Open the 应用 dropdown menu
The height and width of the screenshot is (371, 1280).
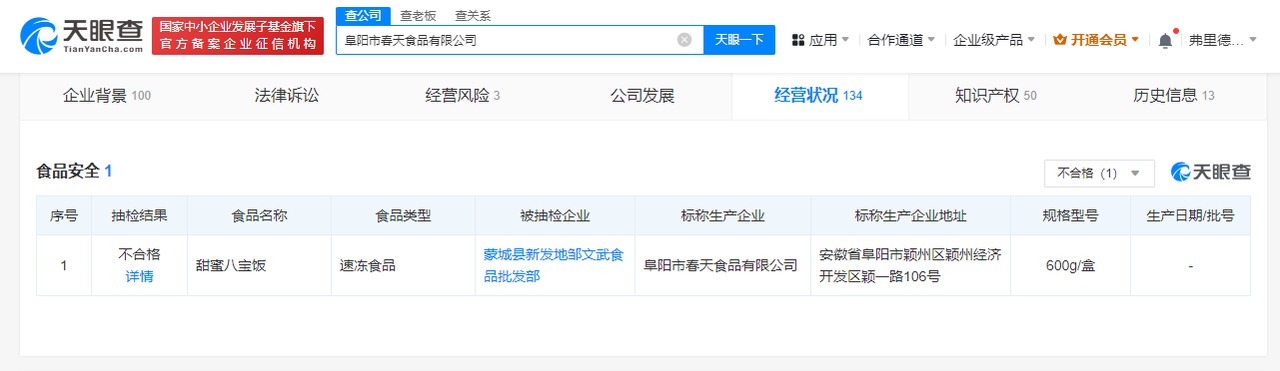(820, 40)
